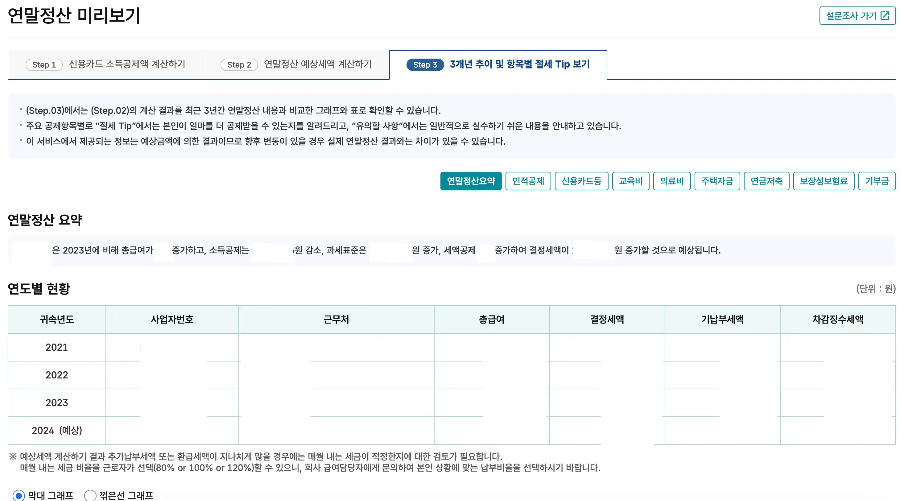Click the 근무처 column header
The image size is (900, 501).
point(336,320)
